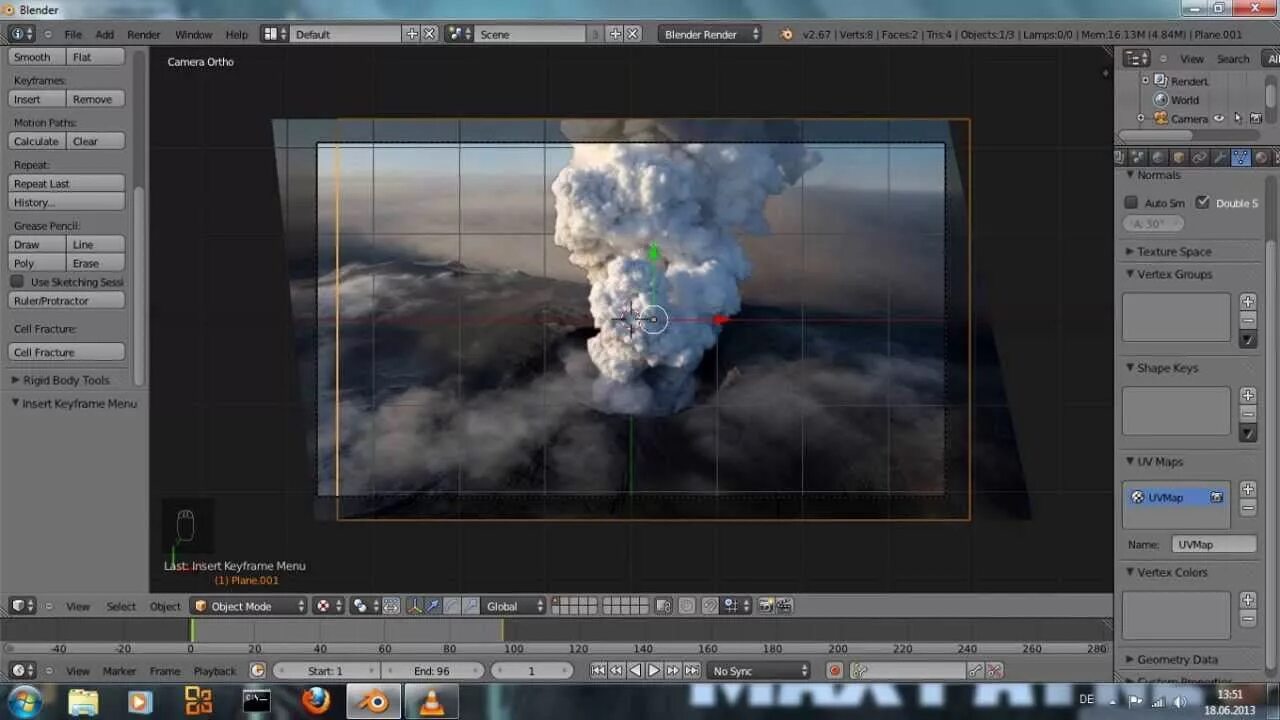Open the Modifiers (wrench) properties tab
Image resolution: width=1280 pixels, height=720 pixels.
pos(1220,157)
